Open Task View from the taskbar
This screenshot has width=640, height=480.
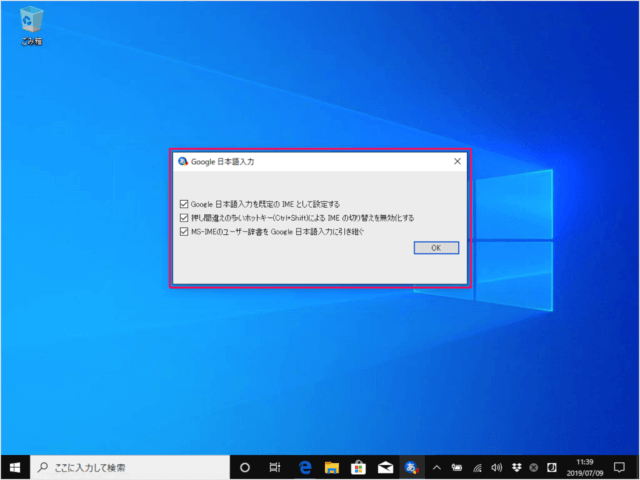coord(275,467)
